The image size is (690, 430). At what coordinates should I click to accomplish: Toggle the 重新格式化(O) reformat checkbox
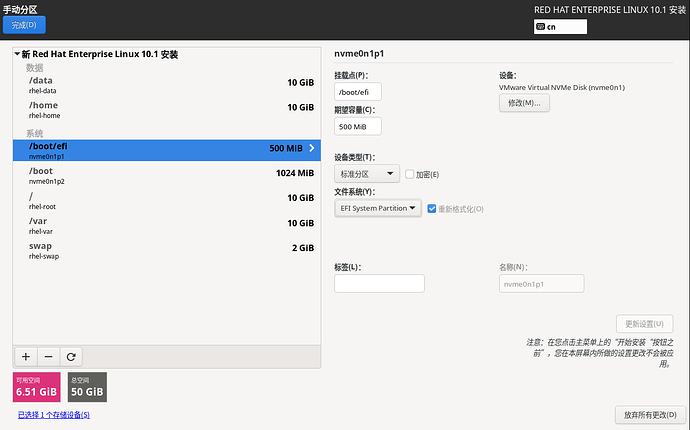coord(432,209)
